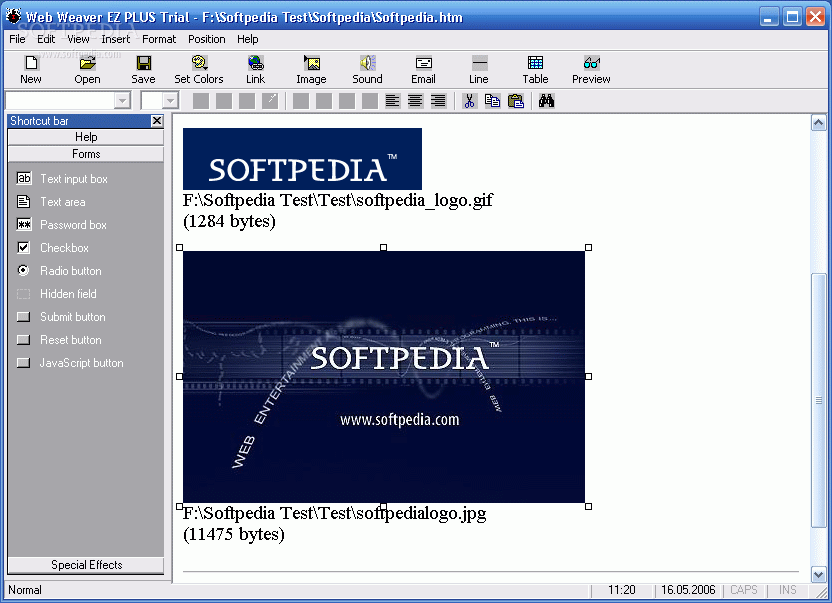
Task: Insert a table with the Table icon
Action: [535, 70]
